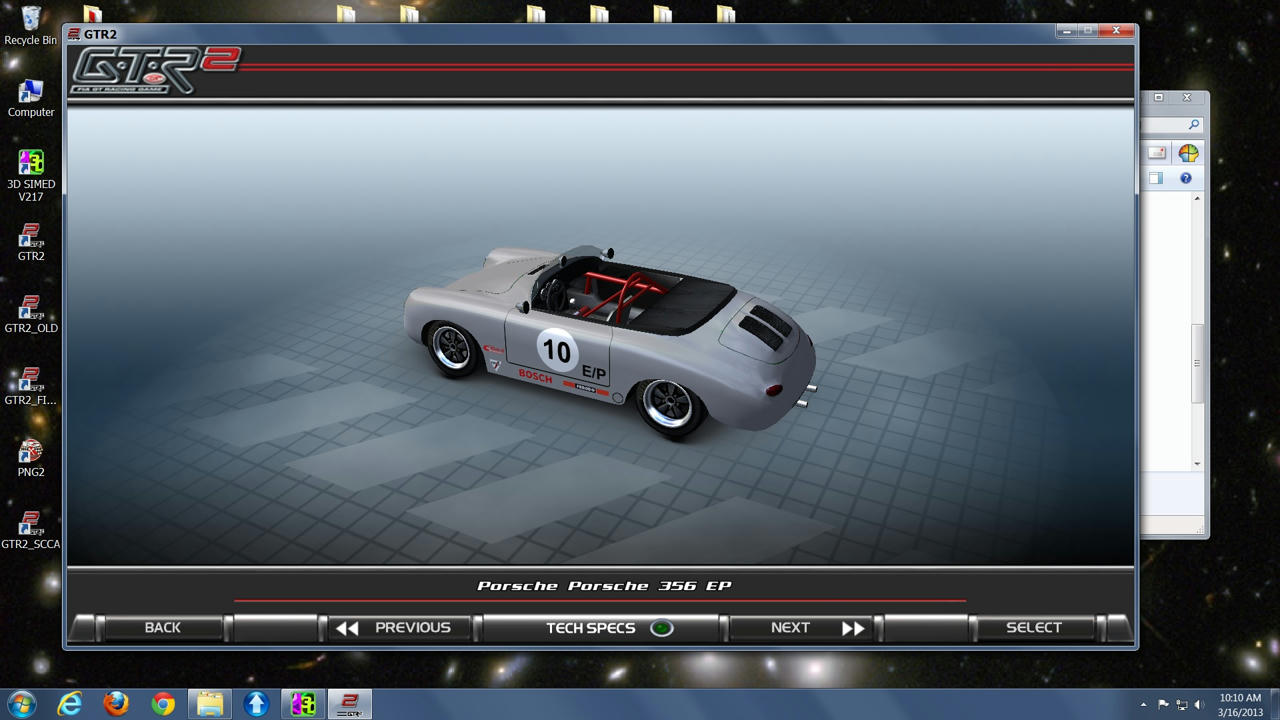Open help via the blue question mark icon
Viewport: 1280px width, 720px height.
coord(1186,178)
